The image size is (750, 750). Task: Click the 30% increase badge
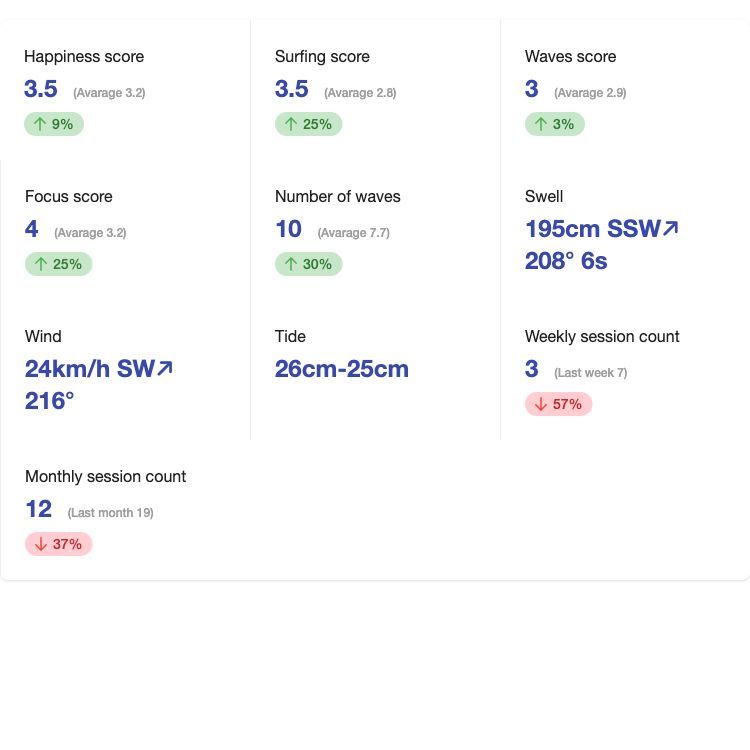coord(309,264)
